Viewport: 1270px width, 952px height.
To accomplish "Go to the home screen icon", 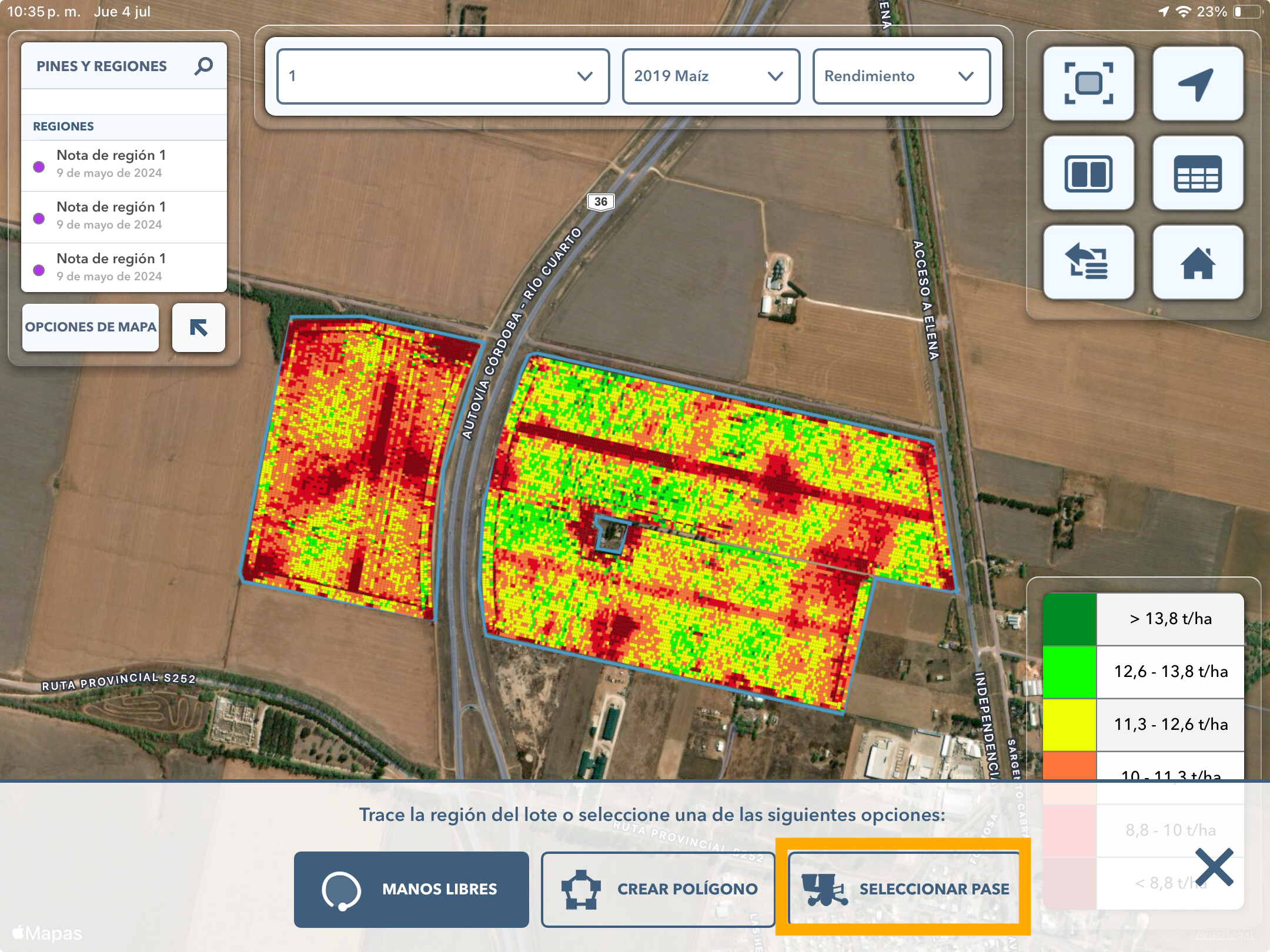I will pos(1198,262).
